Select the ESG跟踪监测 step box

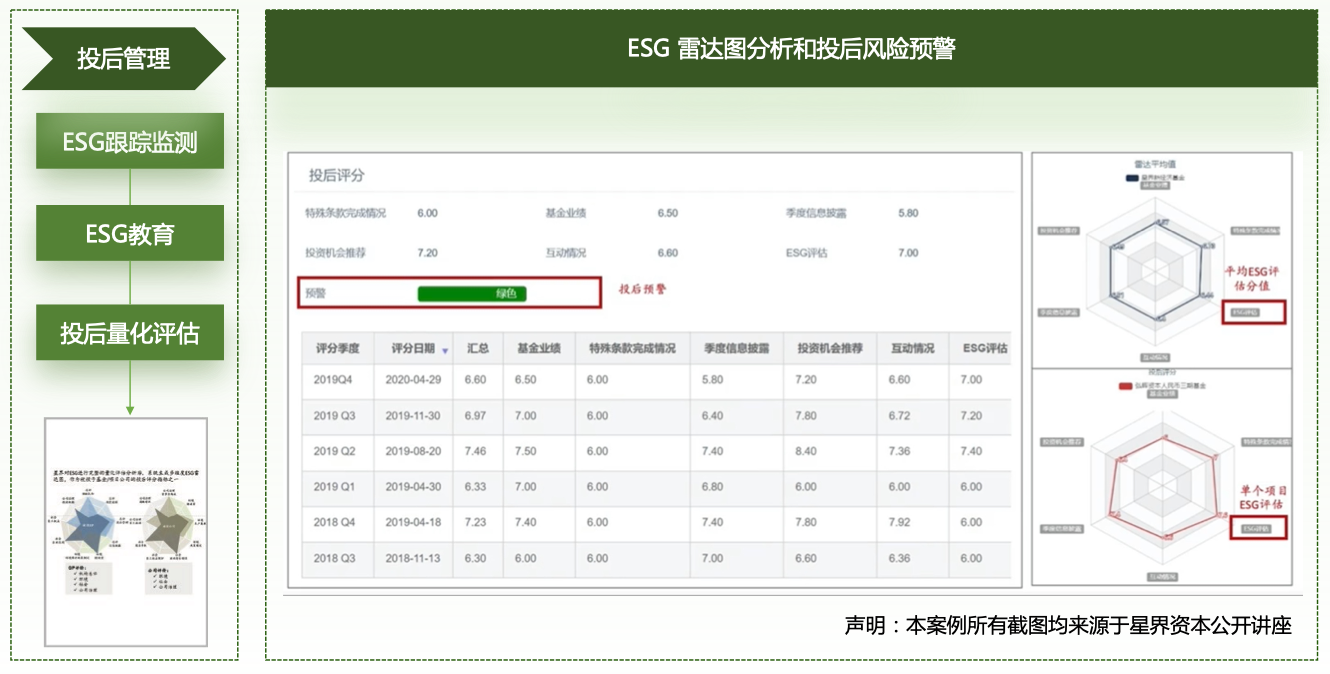(130, 141)
